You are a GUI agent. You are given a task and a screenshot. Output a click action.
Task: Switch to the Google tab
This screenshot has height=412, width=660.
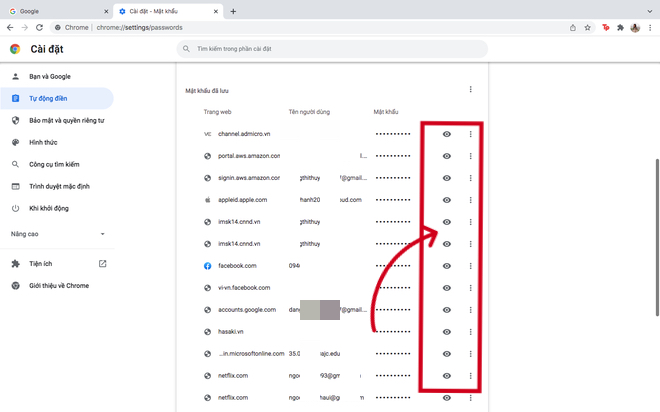tap(59, 11)
